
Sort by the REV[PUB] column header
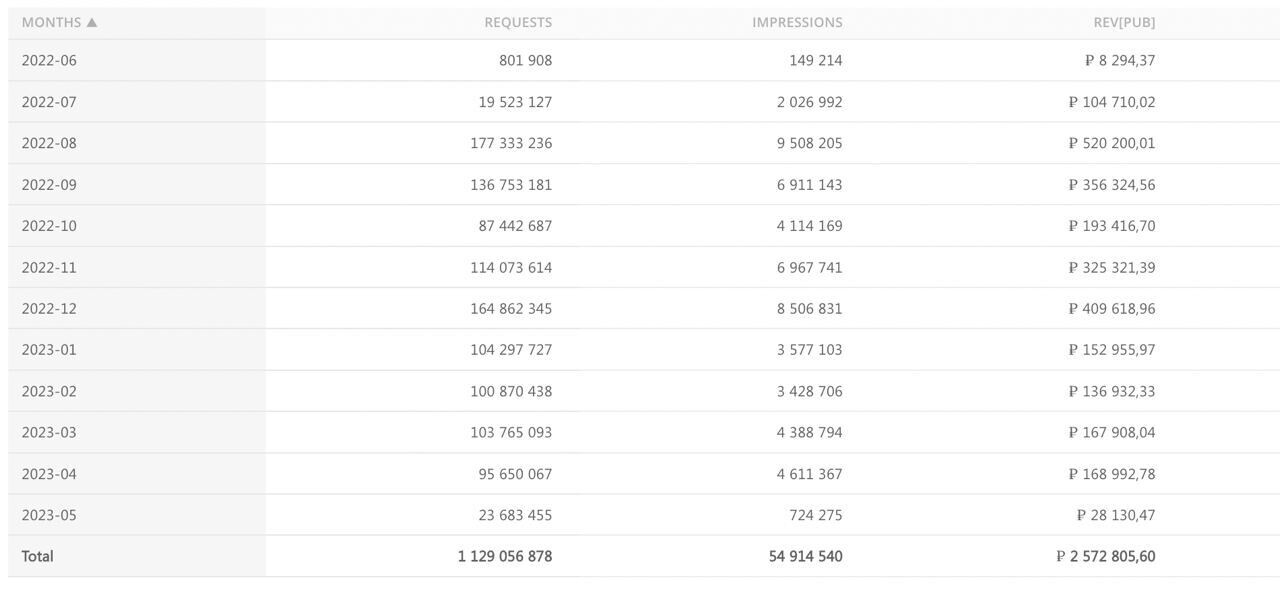click(1124, 22)
